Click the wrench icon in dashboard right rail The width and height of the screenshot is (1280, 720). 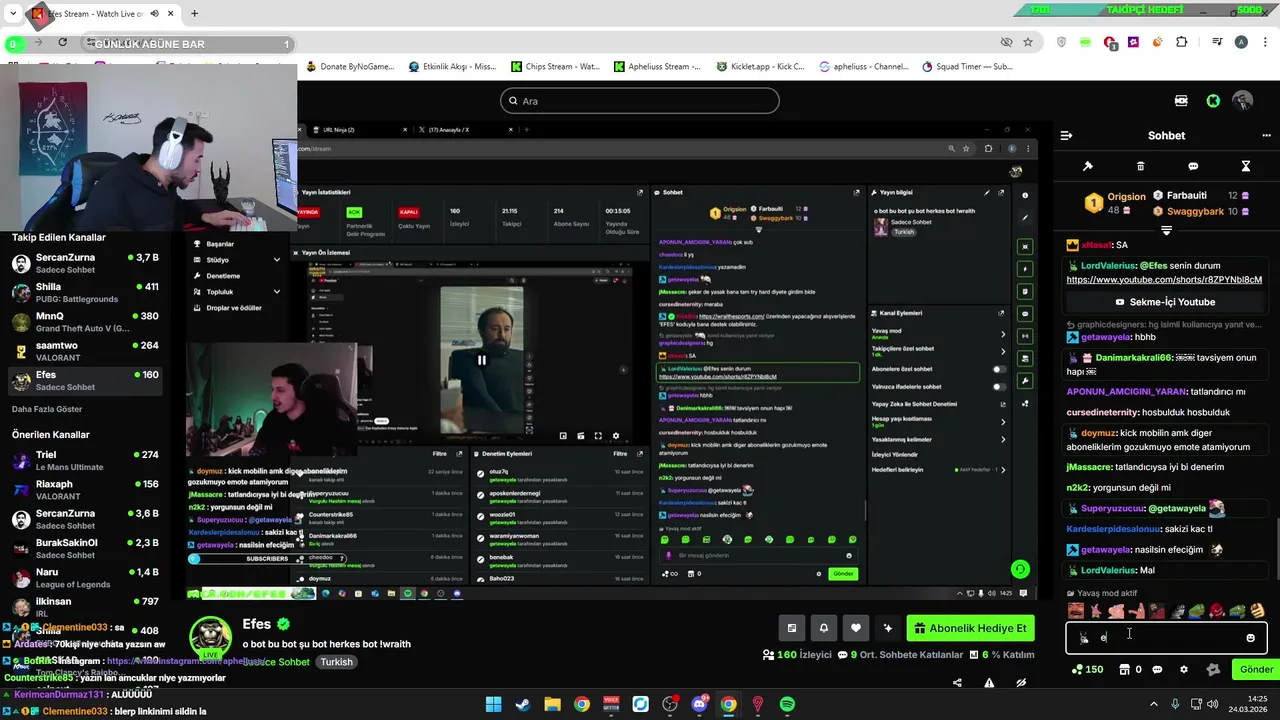[1025, 381]
